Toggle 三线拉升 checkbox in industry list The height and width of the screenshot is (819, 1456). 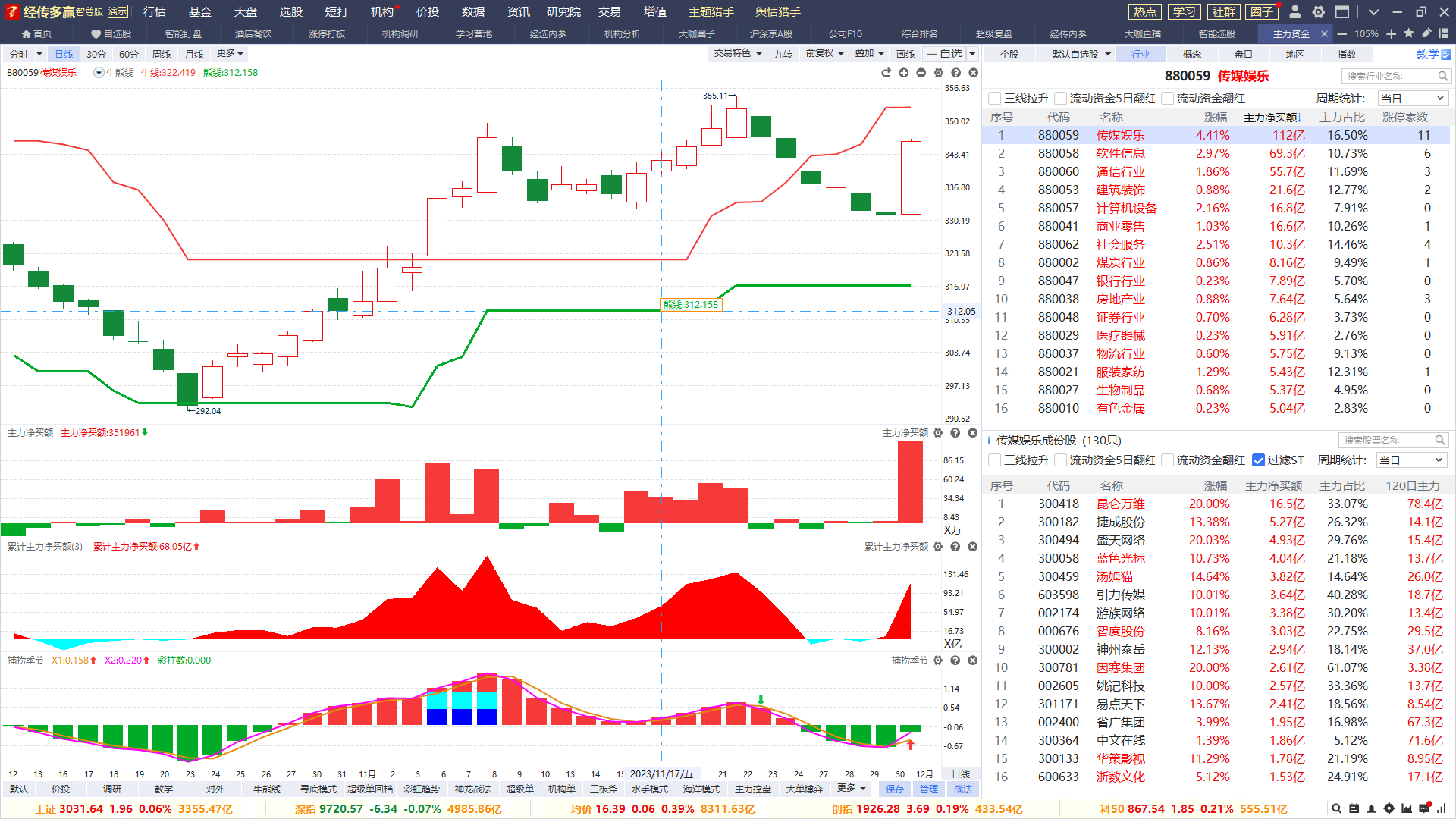coord(995,99)
